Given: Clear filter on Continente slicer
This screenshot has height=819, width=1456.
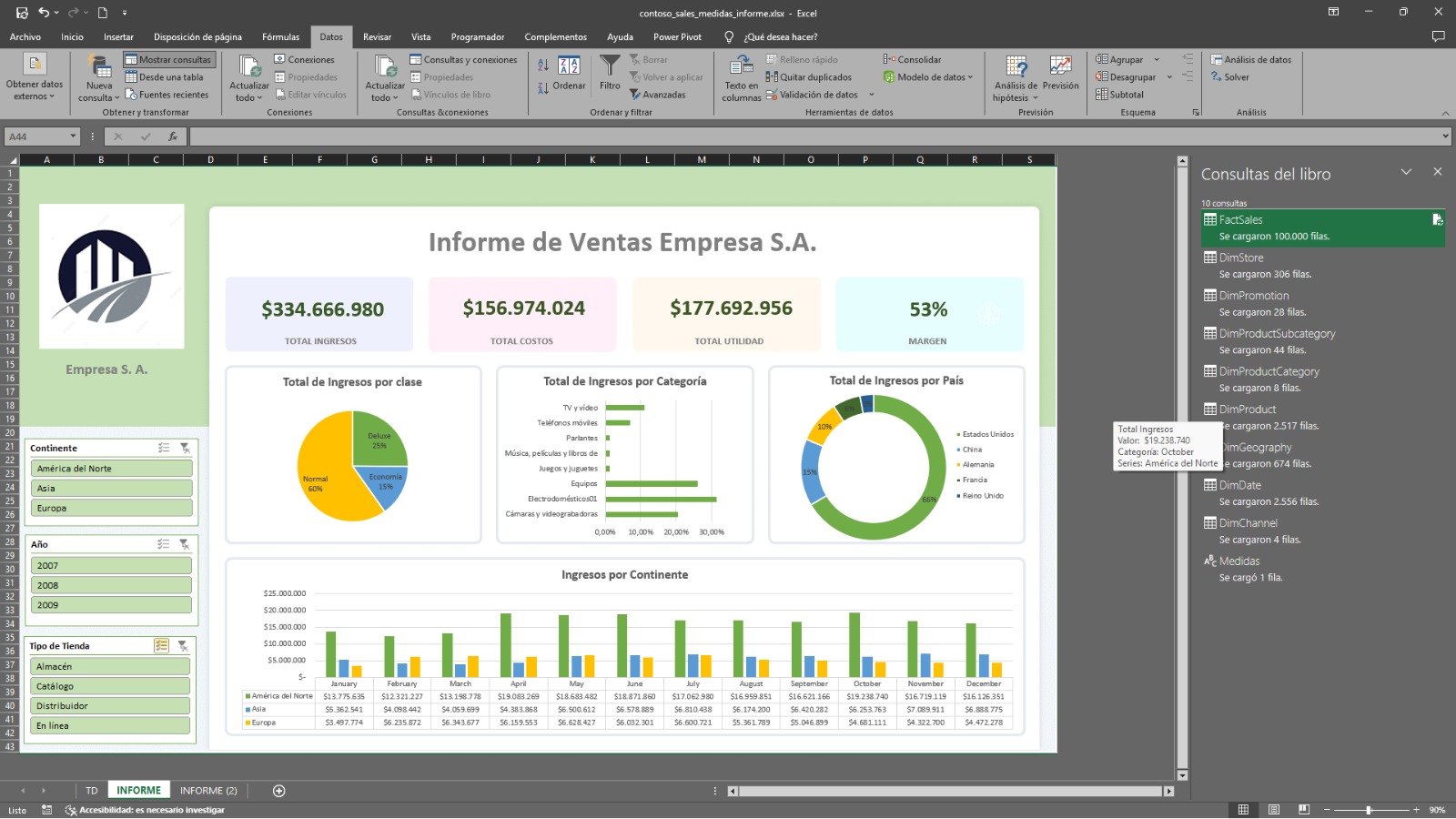Looking at the screenshot, I should (x=185, y=448).
